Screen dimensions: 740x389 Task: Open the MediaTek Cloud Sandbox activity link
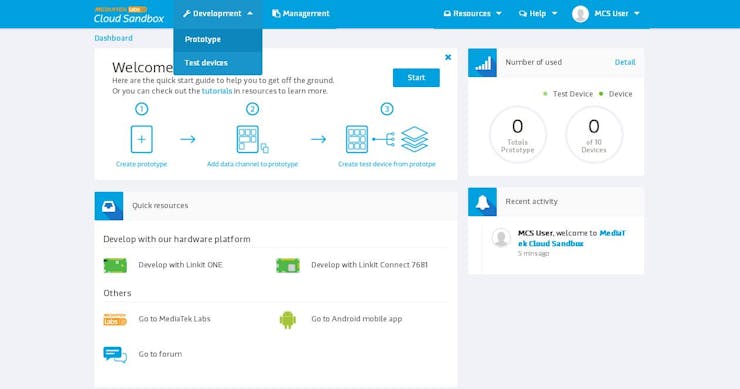[x=572, y=238]
